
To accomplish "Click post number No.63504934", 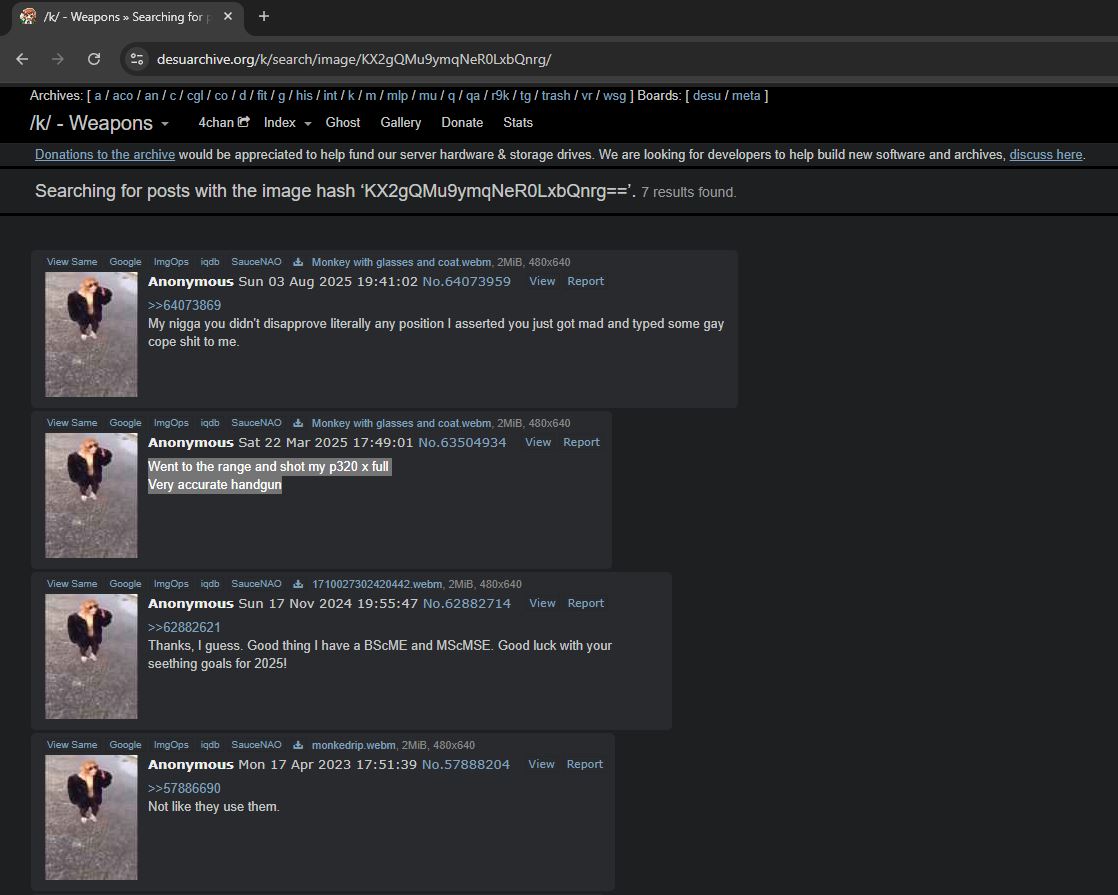I will click(x=462, y=442).
